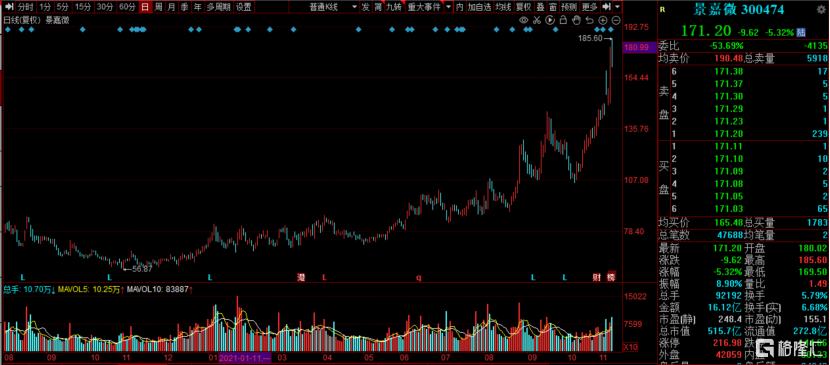The image size is (830, 365).
Task: Open 多周期 multi-period view
Action: pos(219,7)
